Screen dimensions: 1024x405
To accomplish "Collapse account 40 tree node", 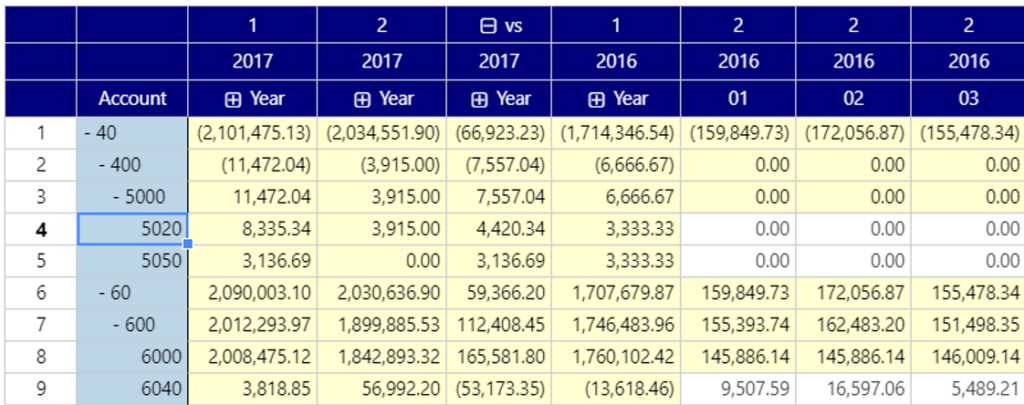I will [86, 132].
